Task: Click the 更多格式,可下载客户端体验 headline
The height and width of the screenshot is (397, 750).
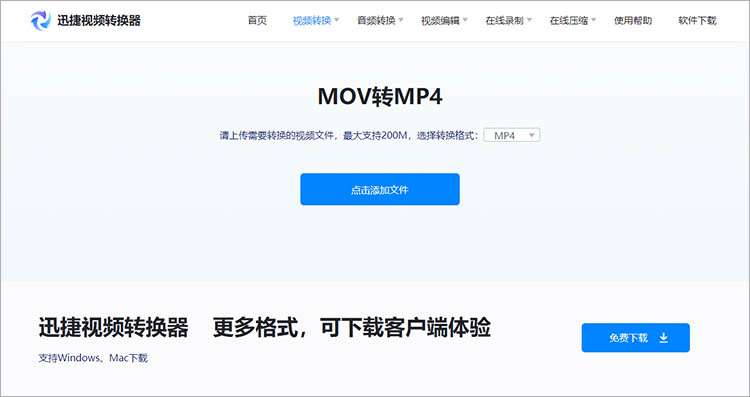Action: point(352,328)
